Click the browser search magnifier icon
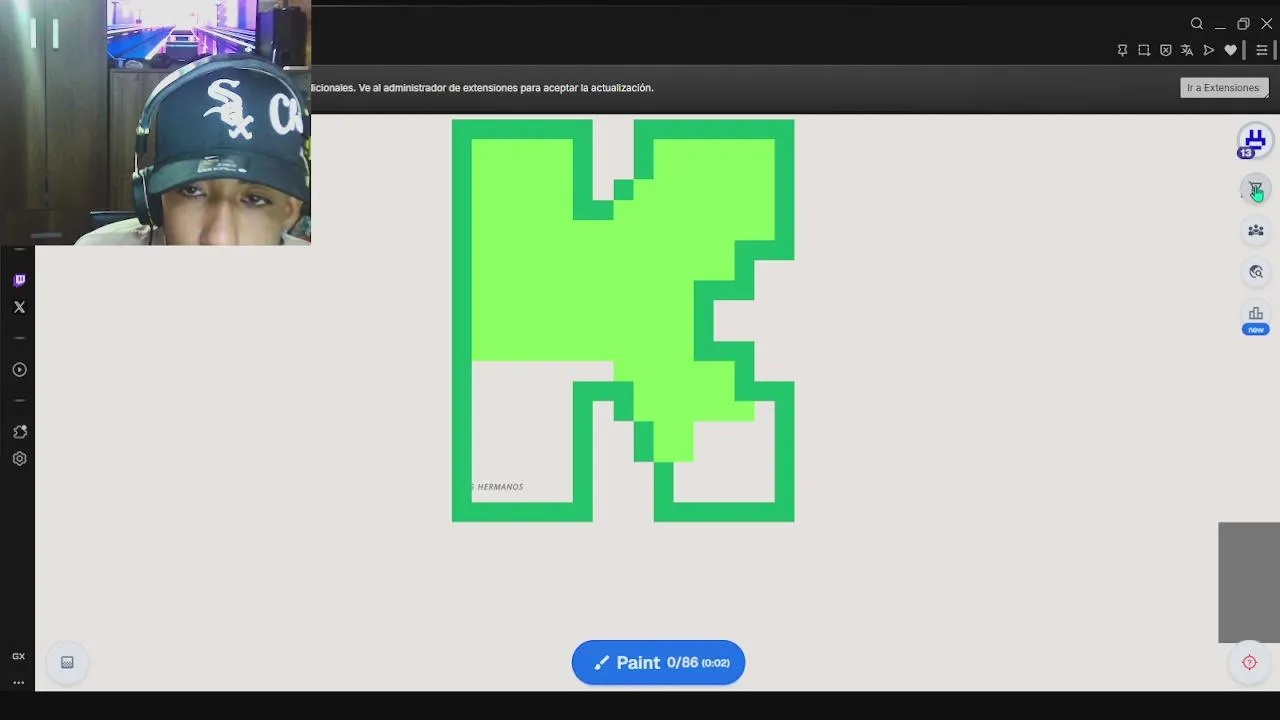The height and width of the screenshot is (720, 1280). [1196, 24]
